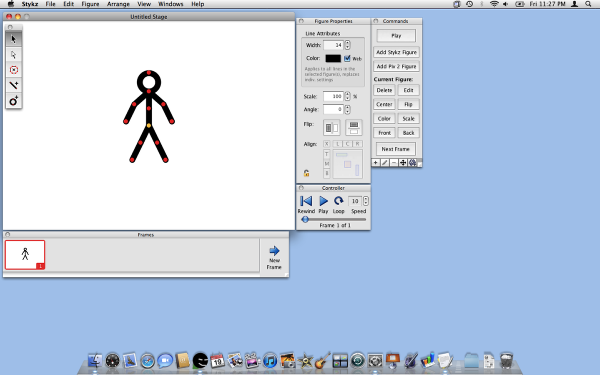The height and width of the screenshot is (375, 600).
Task: Click the minus icon in Commands panel
Action: click(394, 163)
